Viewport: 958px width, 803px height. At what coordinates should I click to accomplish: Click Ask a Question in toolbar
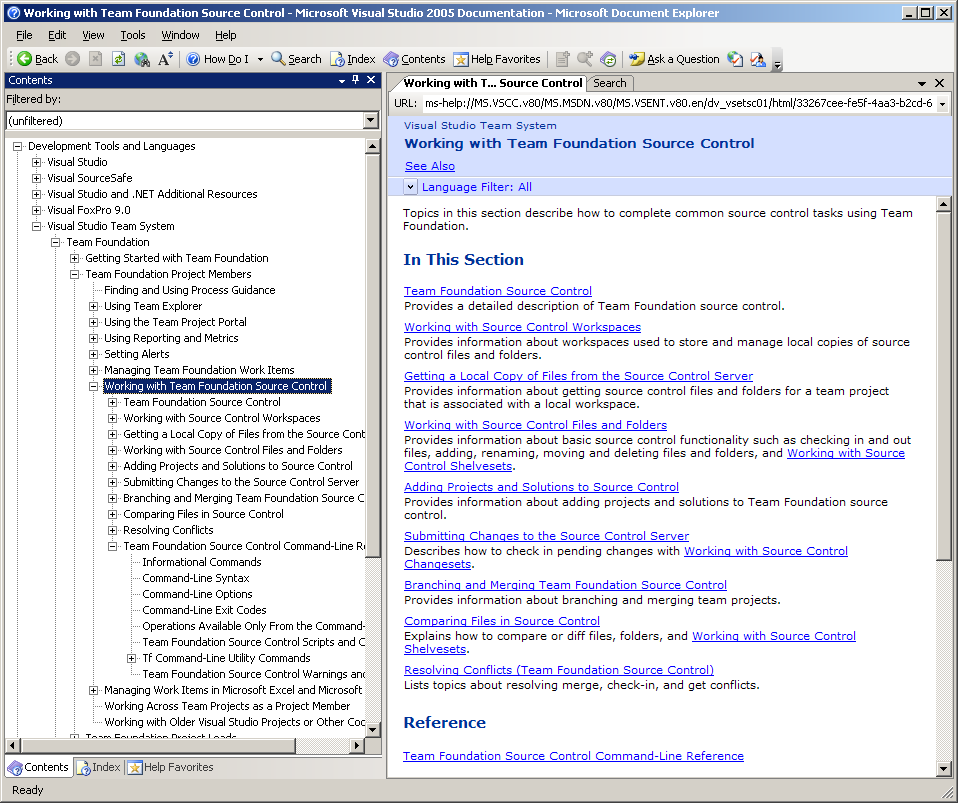coord(675,59)
